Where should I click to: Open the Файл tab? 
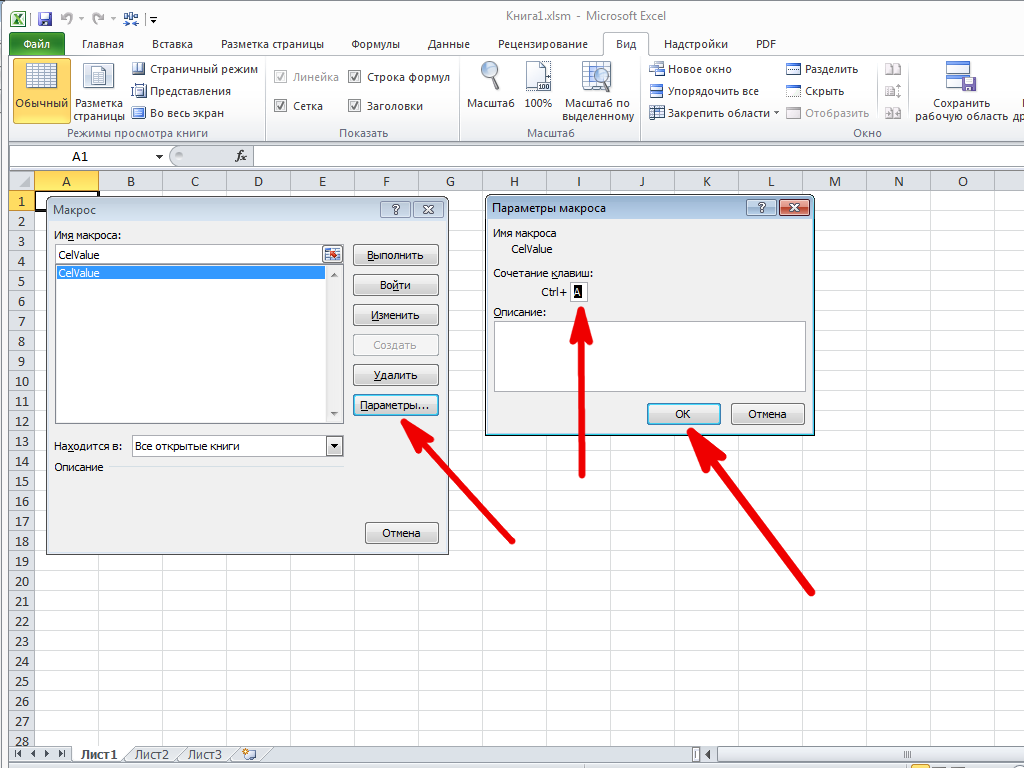tap(37, 44)
